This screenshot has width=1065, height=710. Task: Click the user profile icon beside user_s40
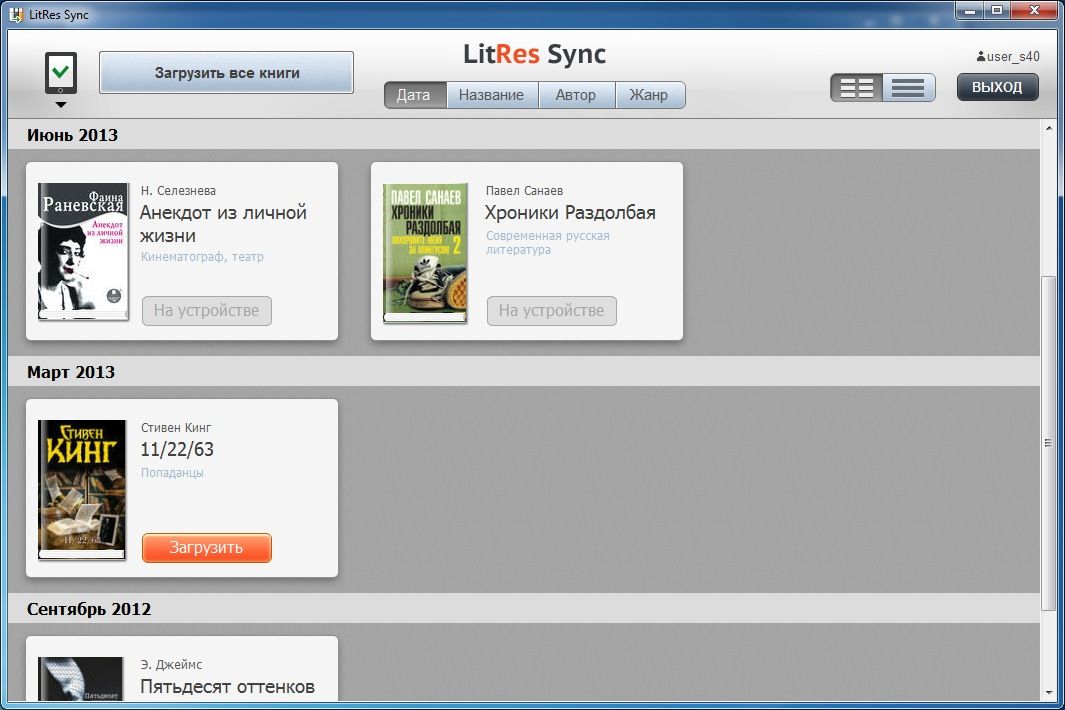coord(981,56)
